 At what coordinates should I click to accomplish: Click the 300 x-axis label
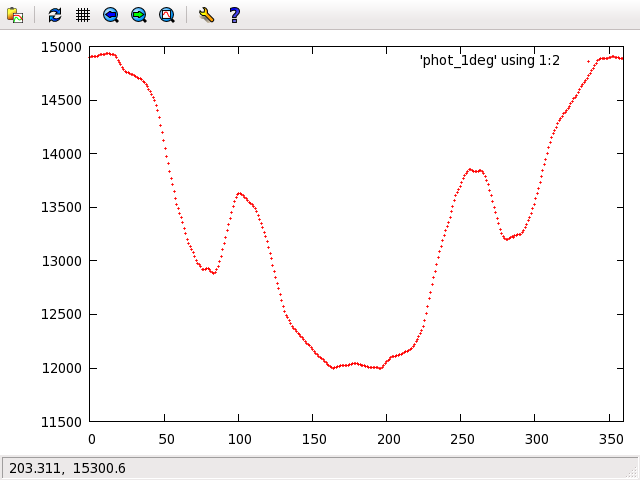(536, 439)
